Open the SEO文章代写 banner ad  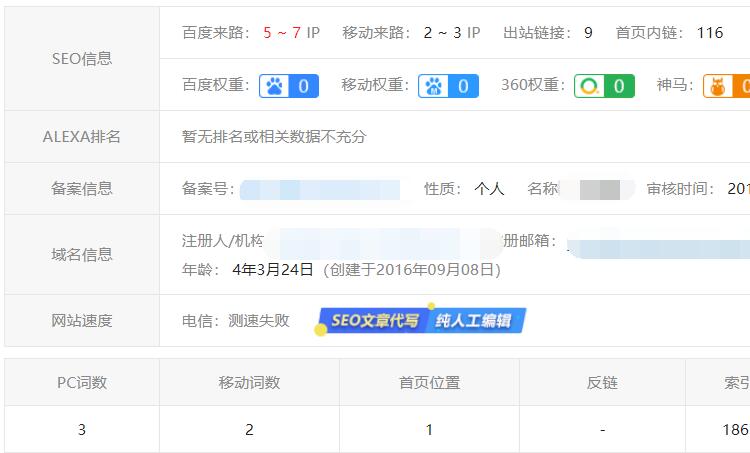[422, 320]
